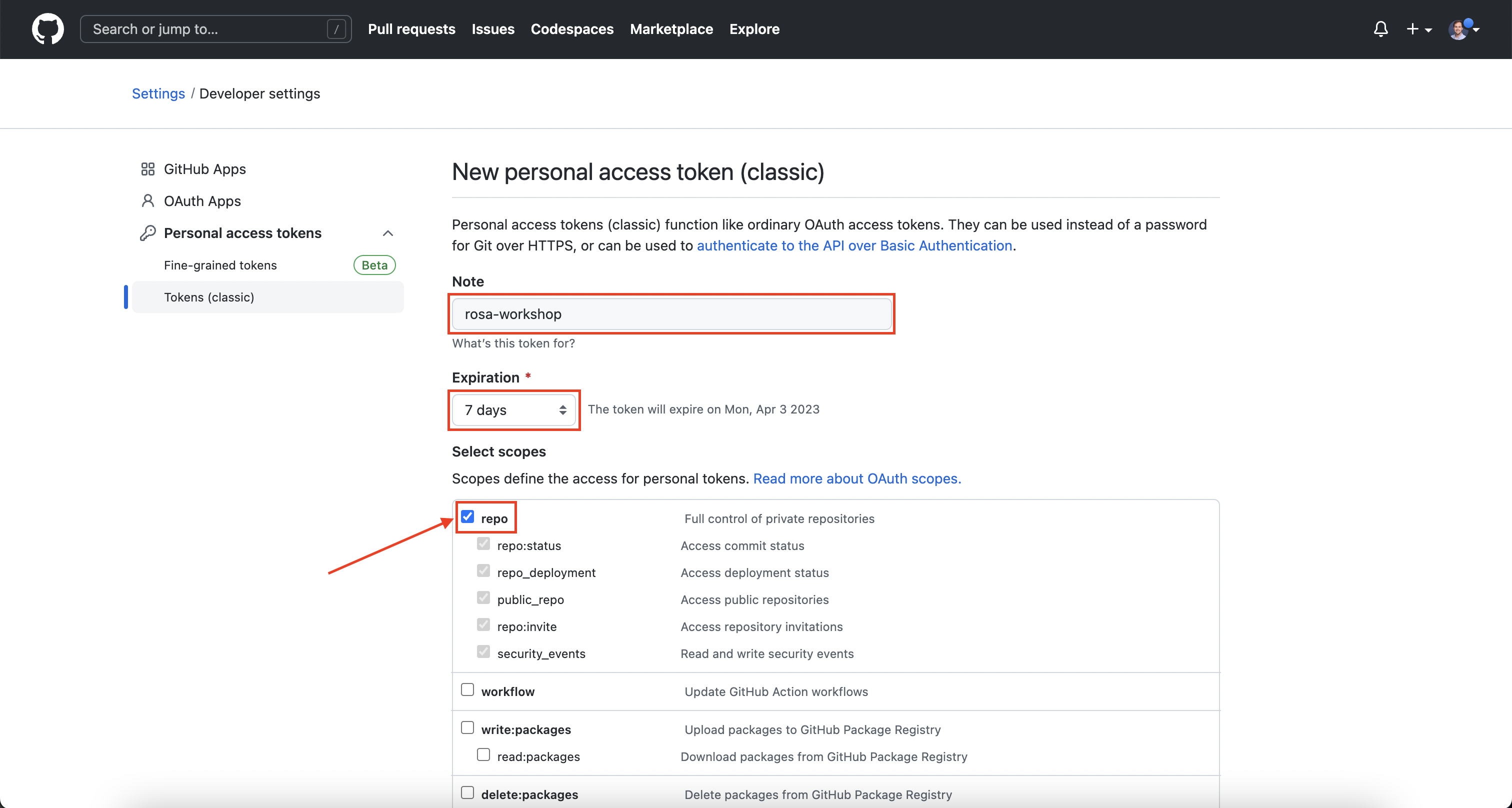Click 'Read and write security events' text
Image resolution: width=1512 pixels, height=808 pixels.
(x=767, y=653)
